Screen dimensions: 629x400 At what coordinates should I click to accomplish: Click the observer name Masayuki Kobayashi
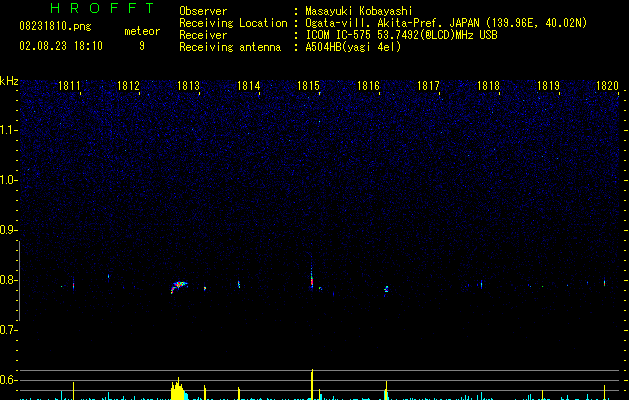point(358,11)
